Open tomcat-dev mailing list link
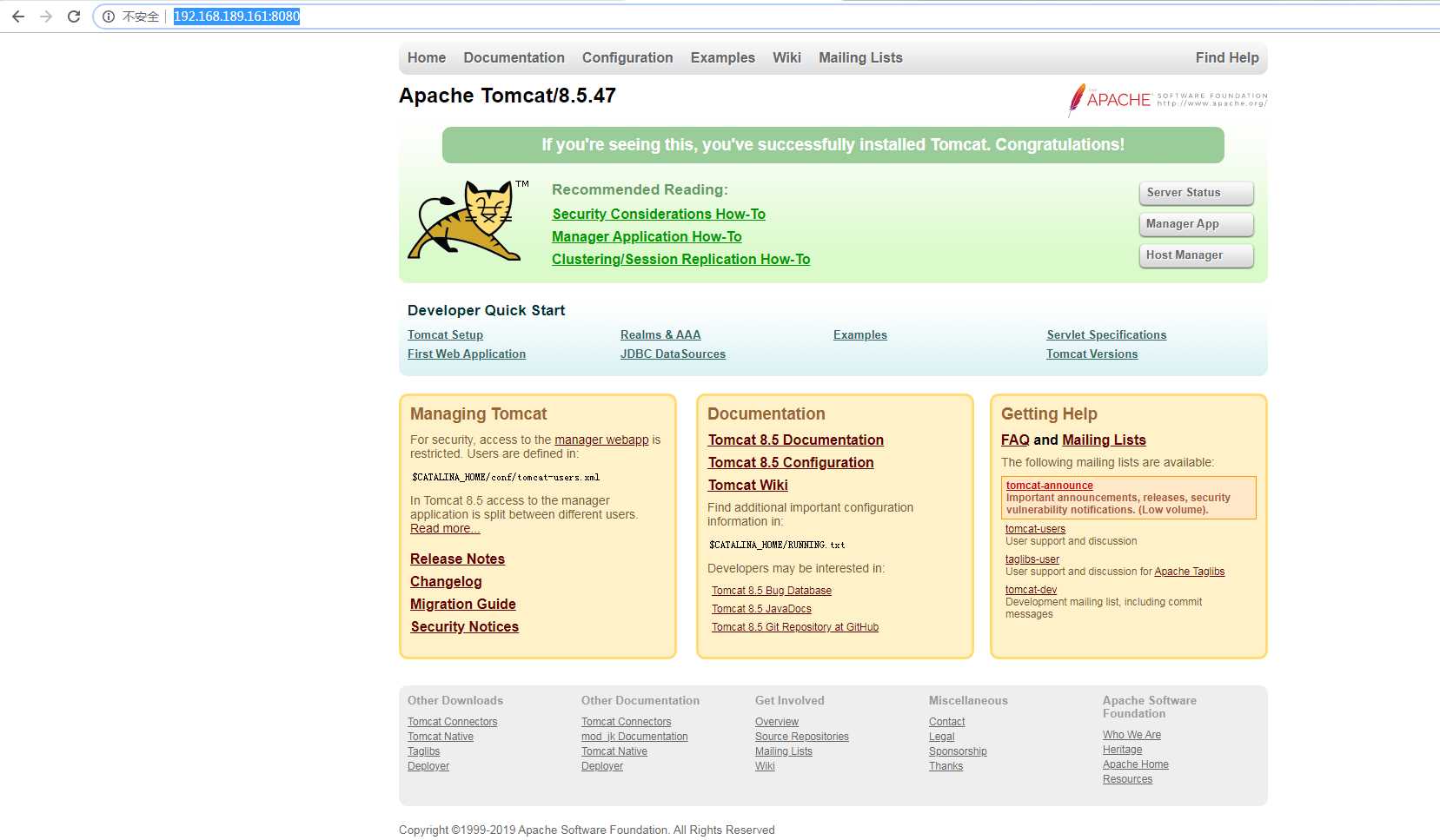This screenshot has width=1440, height=840. [1031, 590]
